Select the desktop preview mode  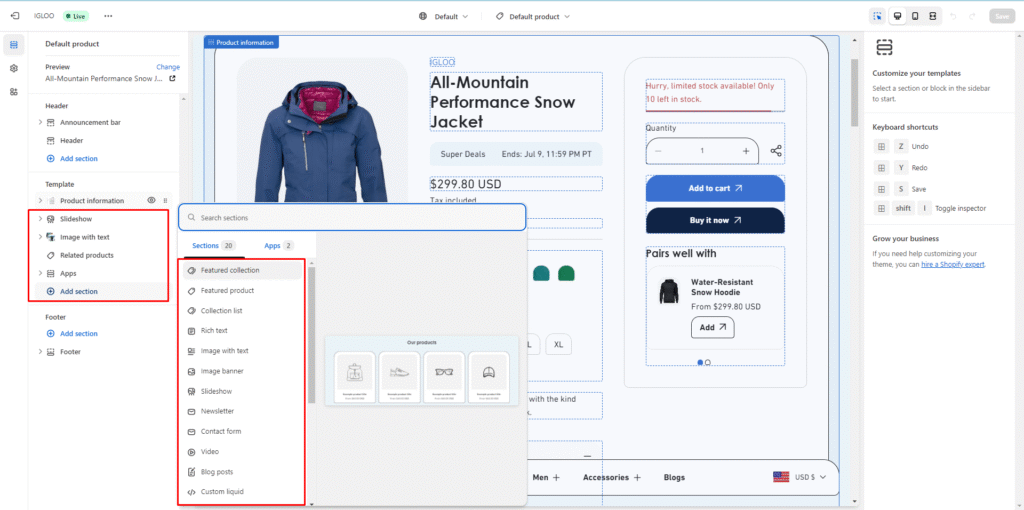coord(896,16)
